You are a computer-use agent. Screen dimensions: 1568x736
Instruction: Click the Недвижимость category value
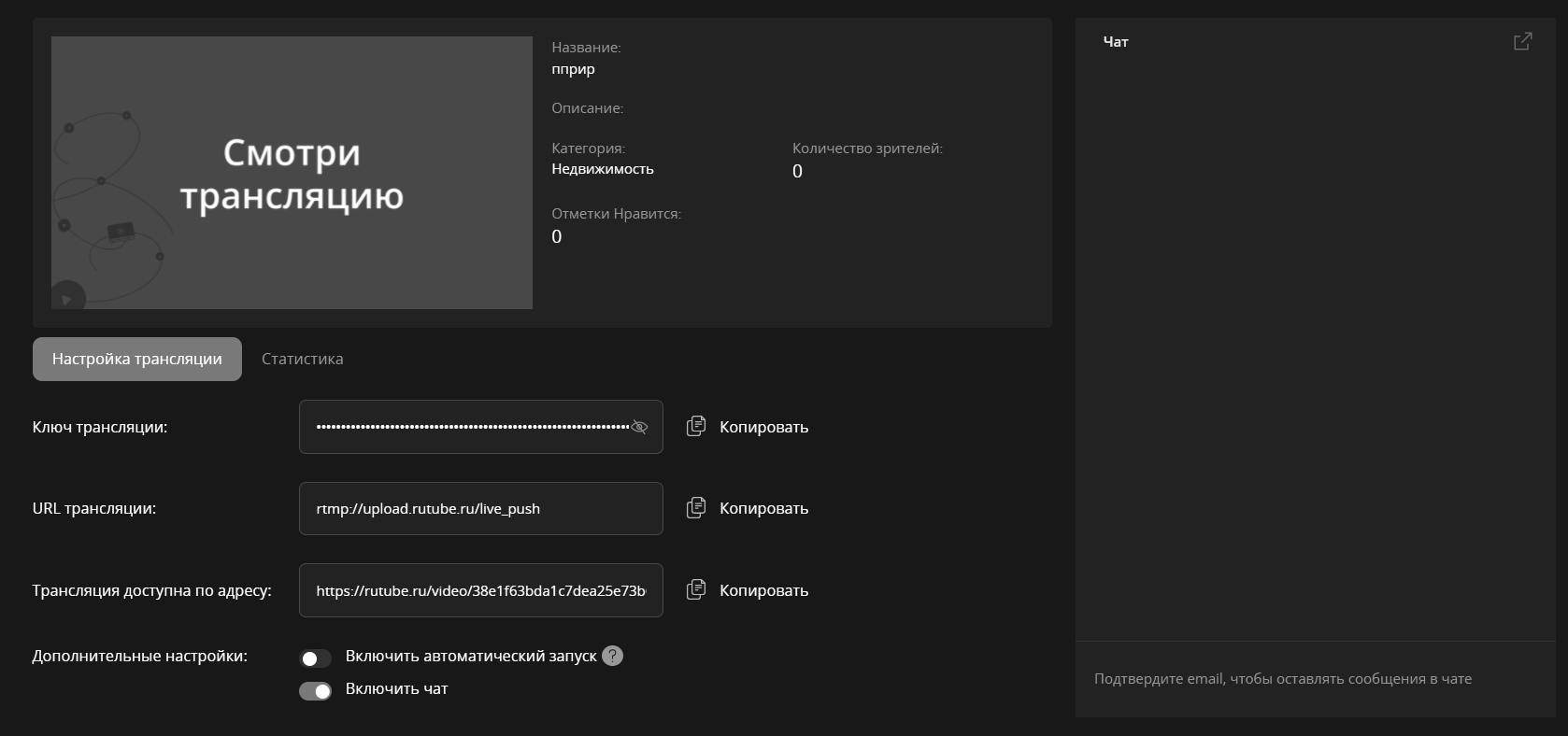603,169
